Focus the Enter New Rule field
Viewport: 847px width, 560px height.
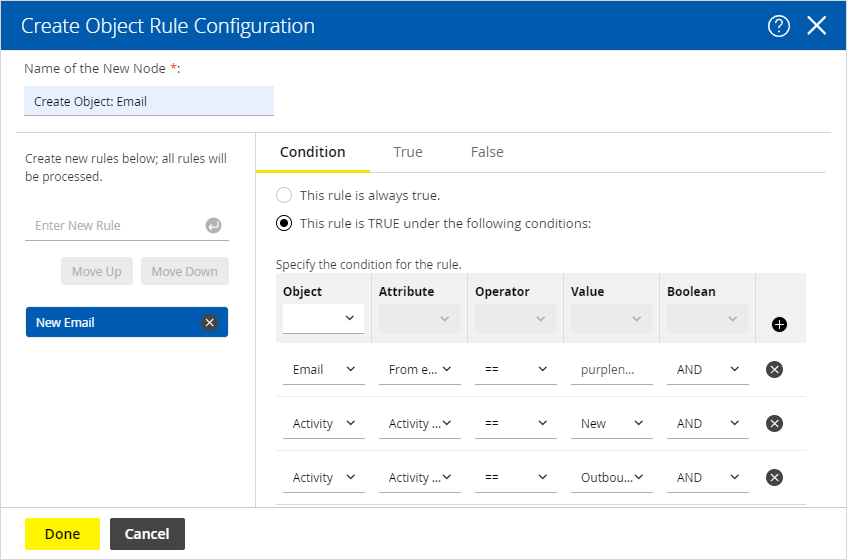pyautogui.click(x=126, y=226)
